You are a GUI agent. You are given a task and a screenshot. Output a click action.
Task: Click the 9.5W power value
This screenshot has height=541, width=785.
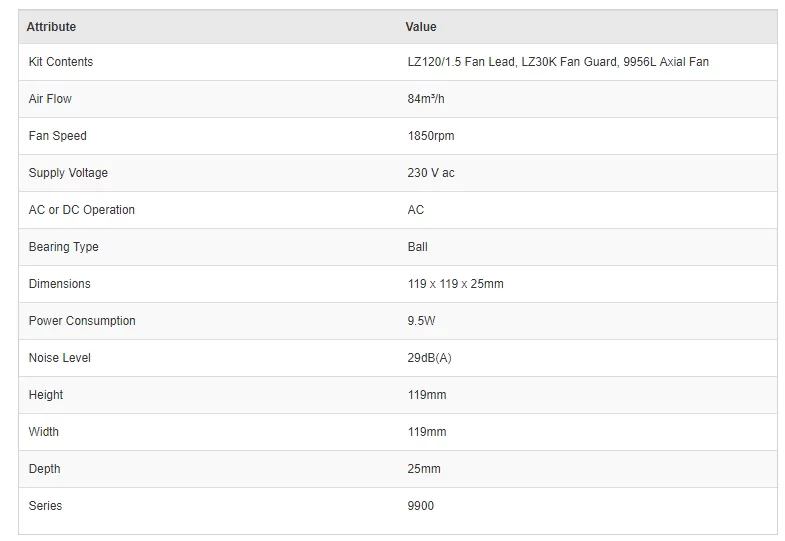tap(421, 321)
